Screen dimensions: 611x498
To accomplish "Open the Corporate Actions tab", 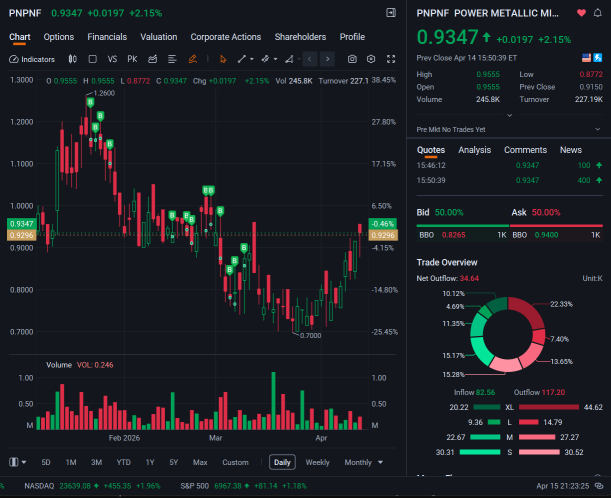I will (x=226, y=37).
